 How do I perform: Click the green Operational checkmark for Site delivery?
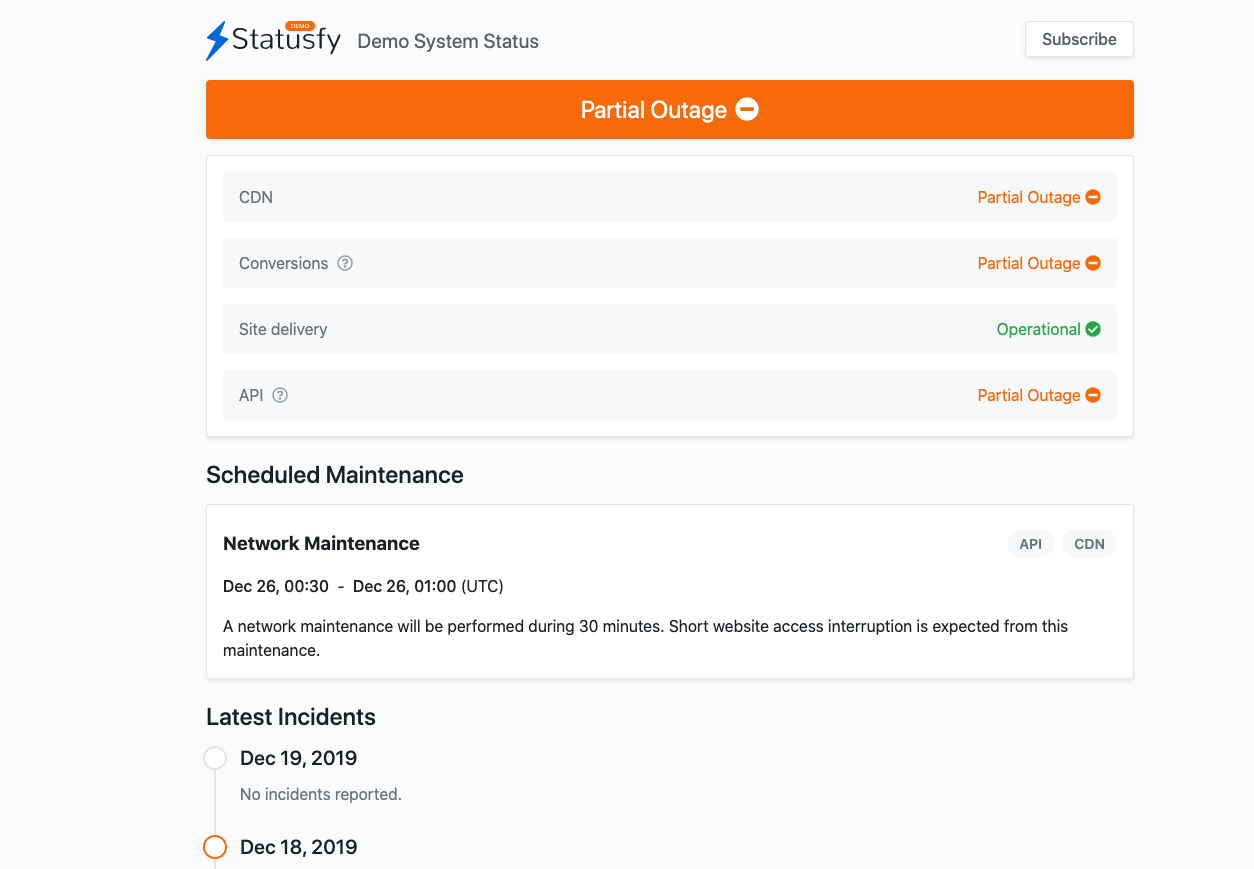[1092, 329]
